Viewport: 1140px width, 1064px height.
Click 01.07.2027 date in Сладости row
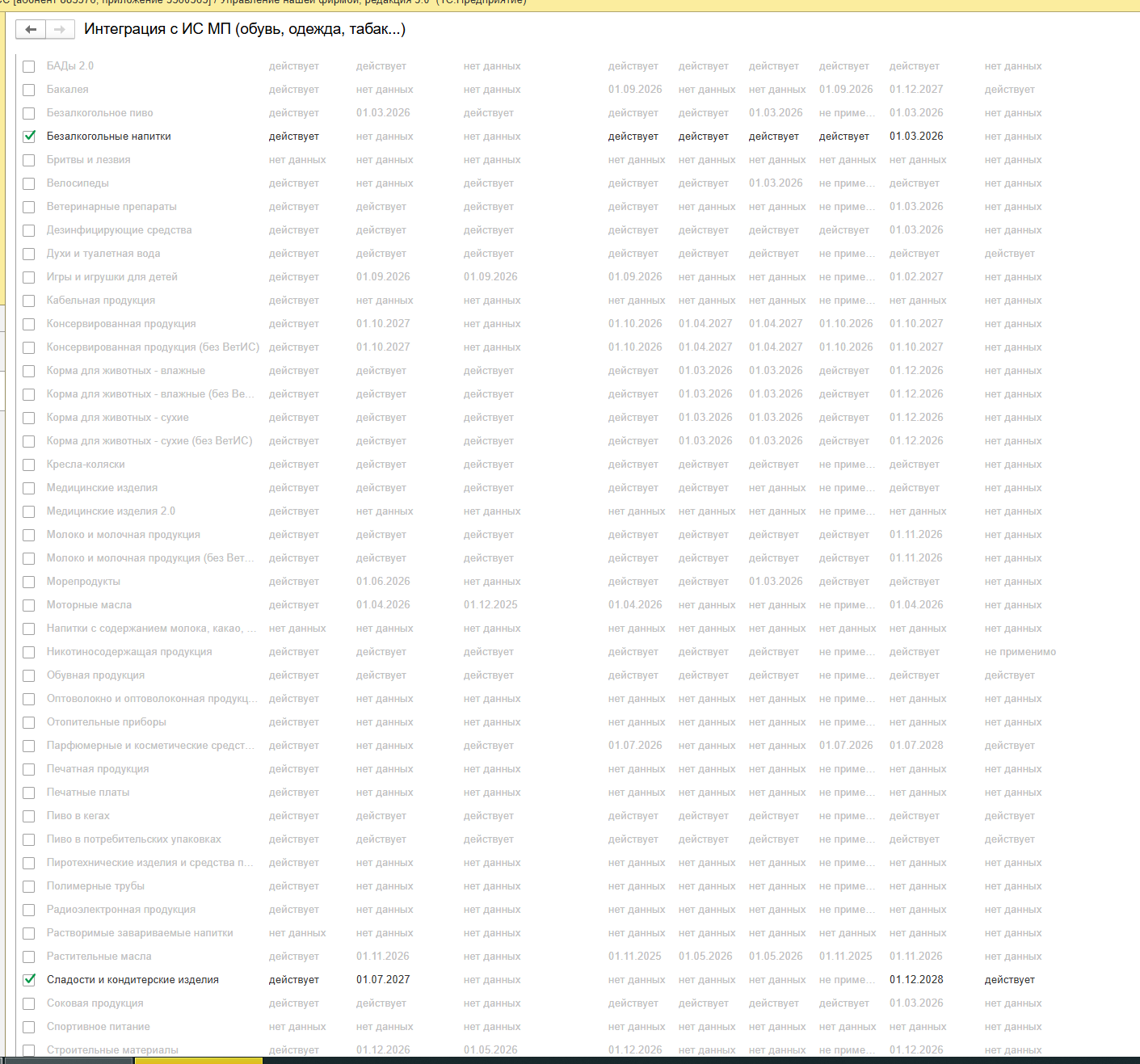pyautogui.click(x=383, y=980)
